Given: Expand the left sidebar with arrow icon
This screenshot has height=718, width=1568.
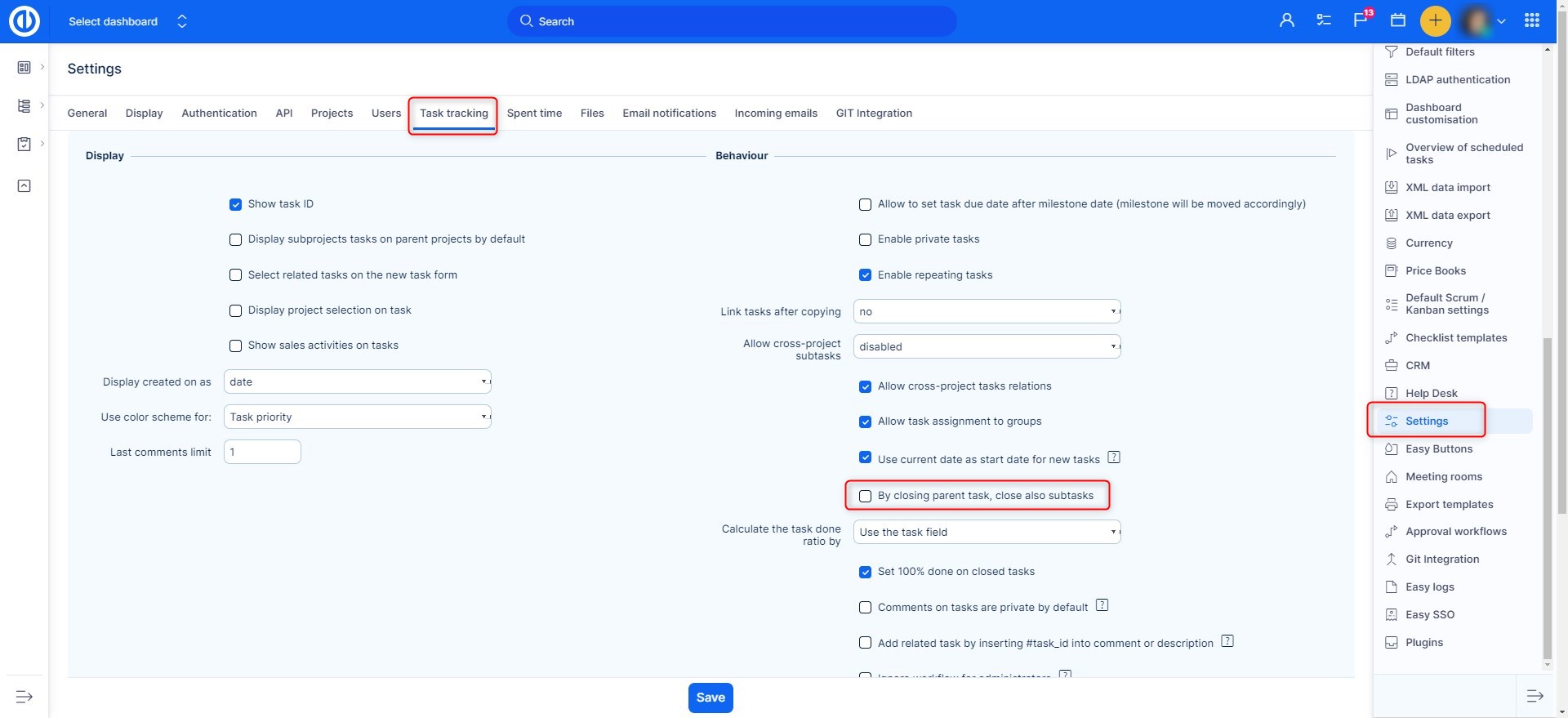Looking at the screenshot, I should click(24, 697).
